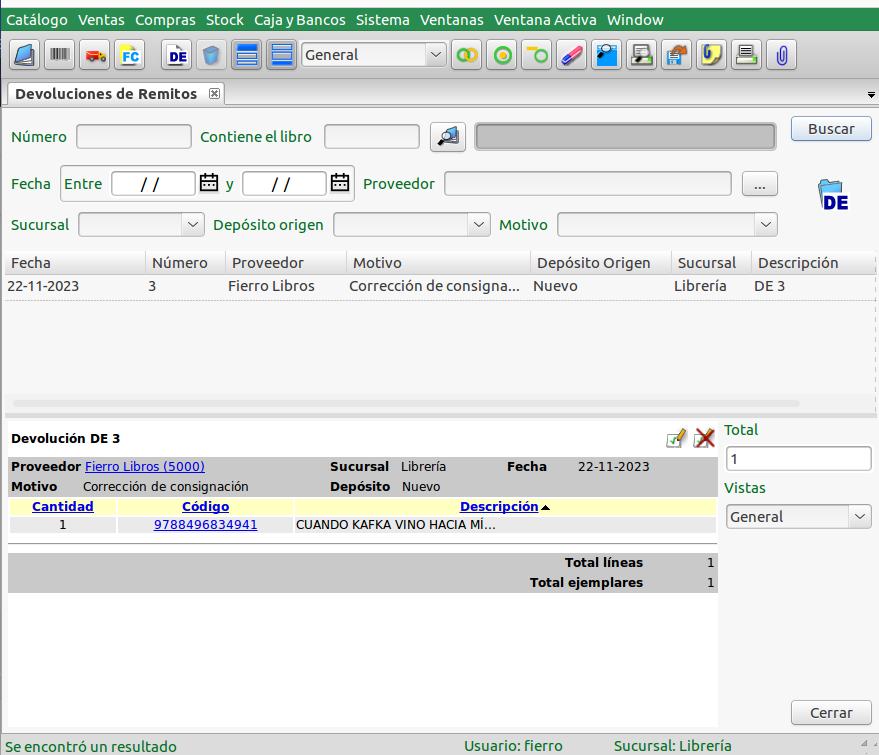
Task: Click the two interlocked rings icon
Action: (x=466, y=55)
